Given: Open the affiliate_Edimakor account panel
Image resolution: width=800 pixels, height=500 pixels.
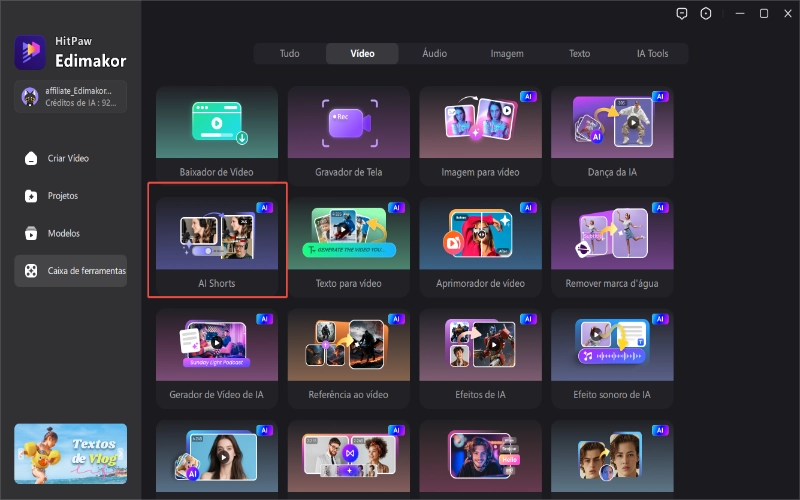Looking at the screenshot, I should coord(70,96).
